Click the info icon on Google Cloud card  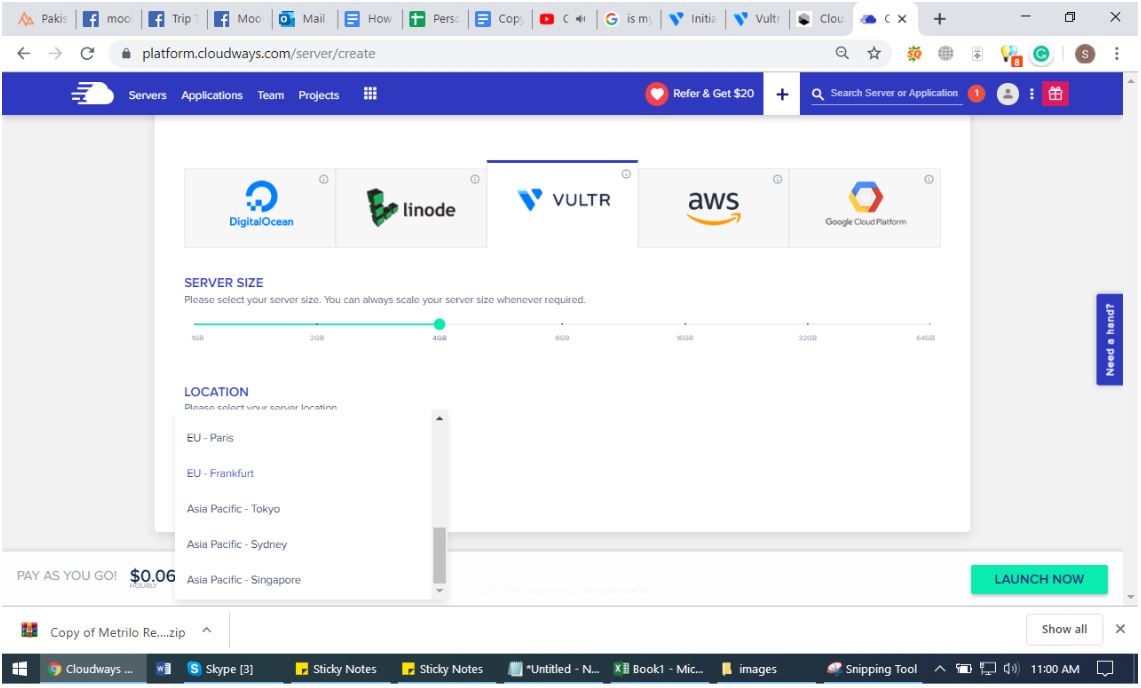(x=929, y=179)
